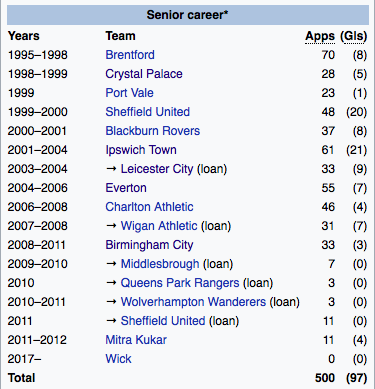Open the Blackburn Rovers link
Screen dimensions: 375x389
[x=153, y=131]
